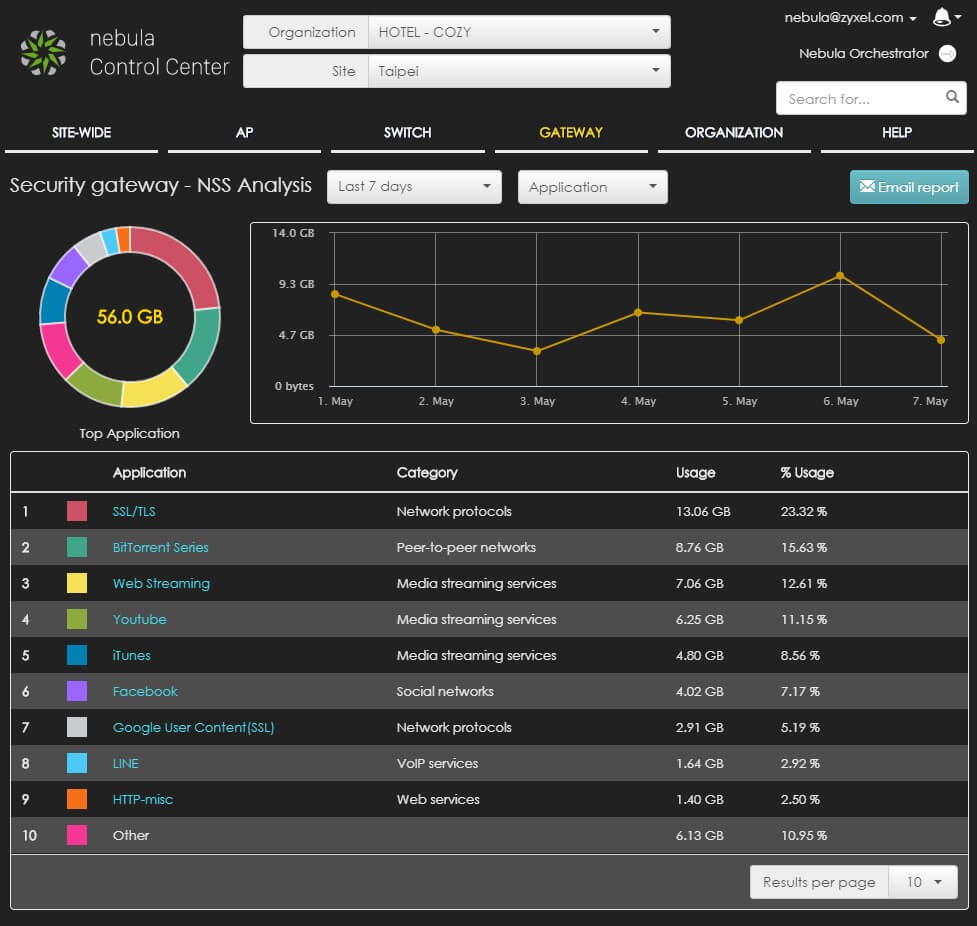The height and width of the screenshot is (926, 977).
Task: Click the Nebula Orchestrator arrow icon
Action: coord(947,54)
